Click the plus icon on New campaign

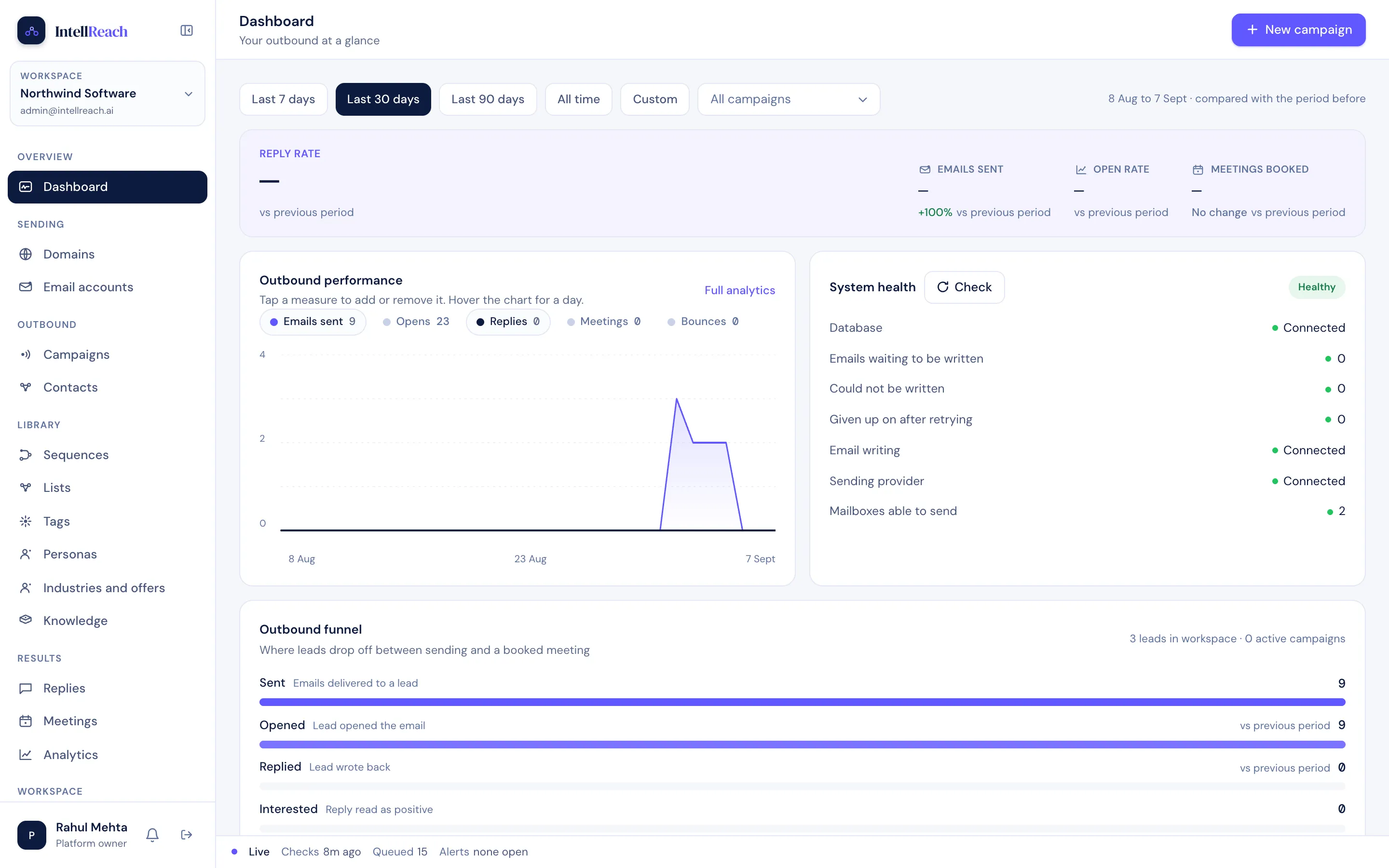pyautogui.click(x=1253, y=29)
